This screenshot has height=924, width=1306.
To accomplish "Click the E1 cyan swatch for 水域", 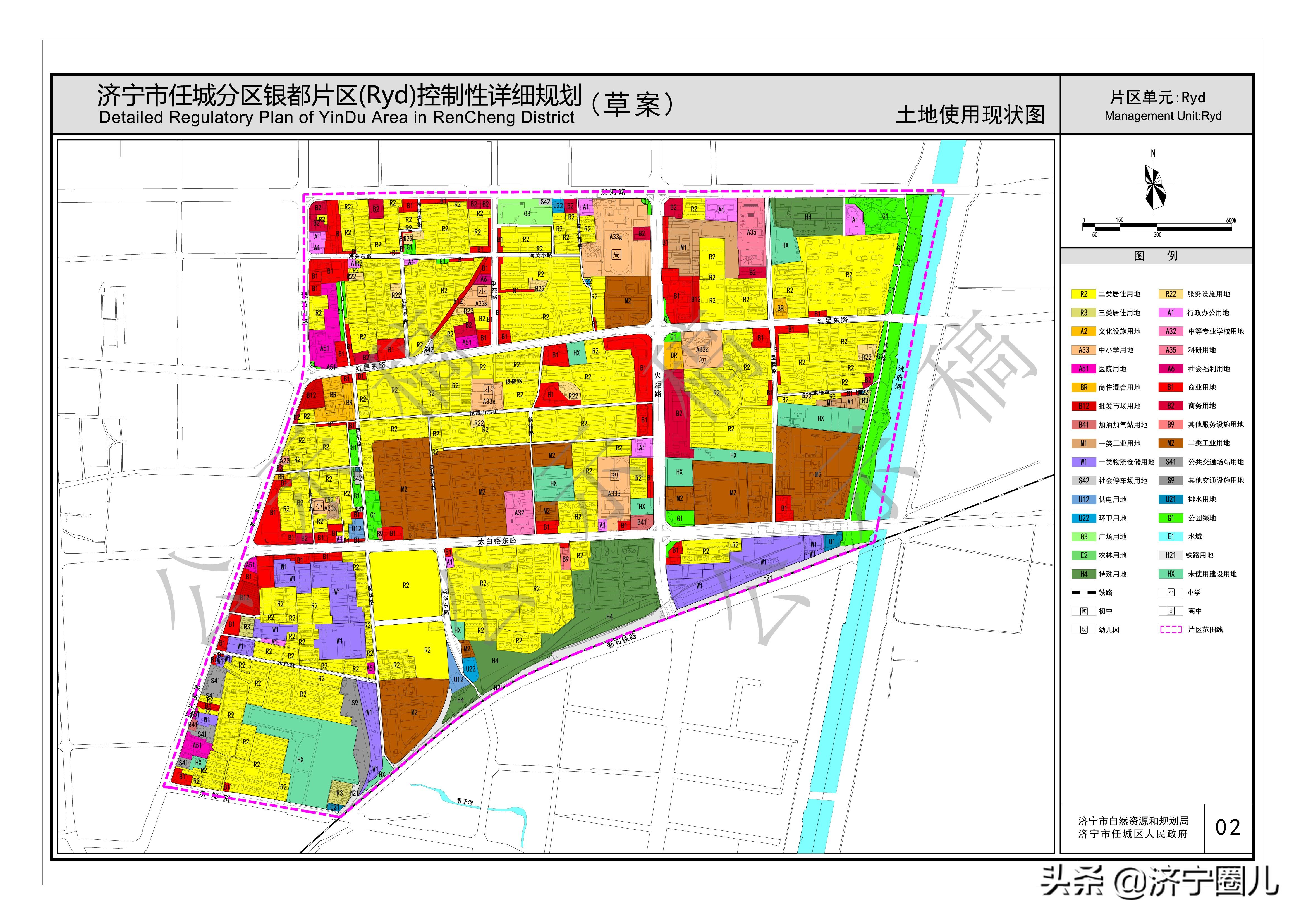I will click(x=1171, y=536).
